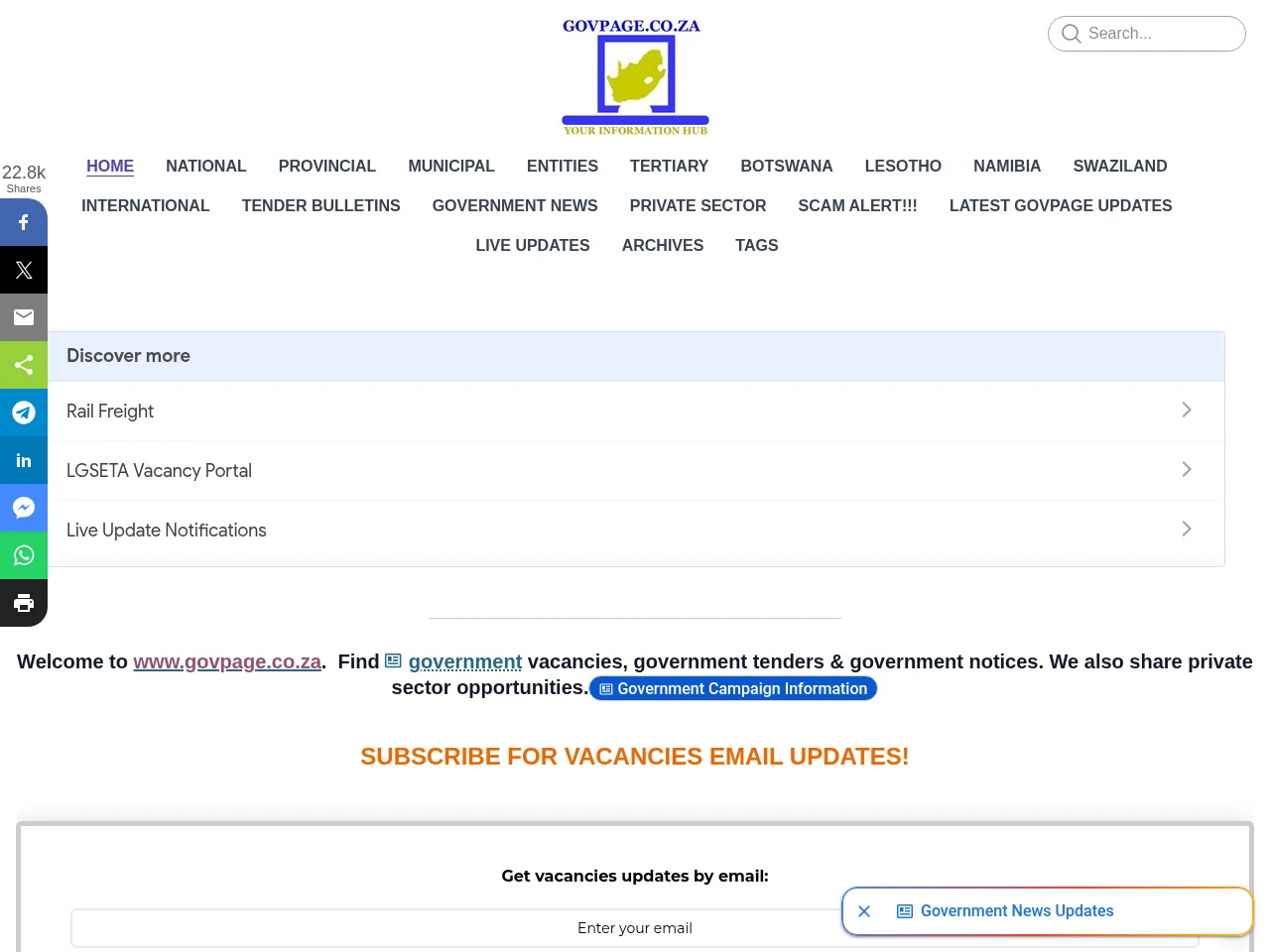1270x952 pixels.
Task: Share page on WhatsApp
Action: pos(24,555)
